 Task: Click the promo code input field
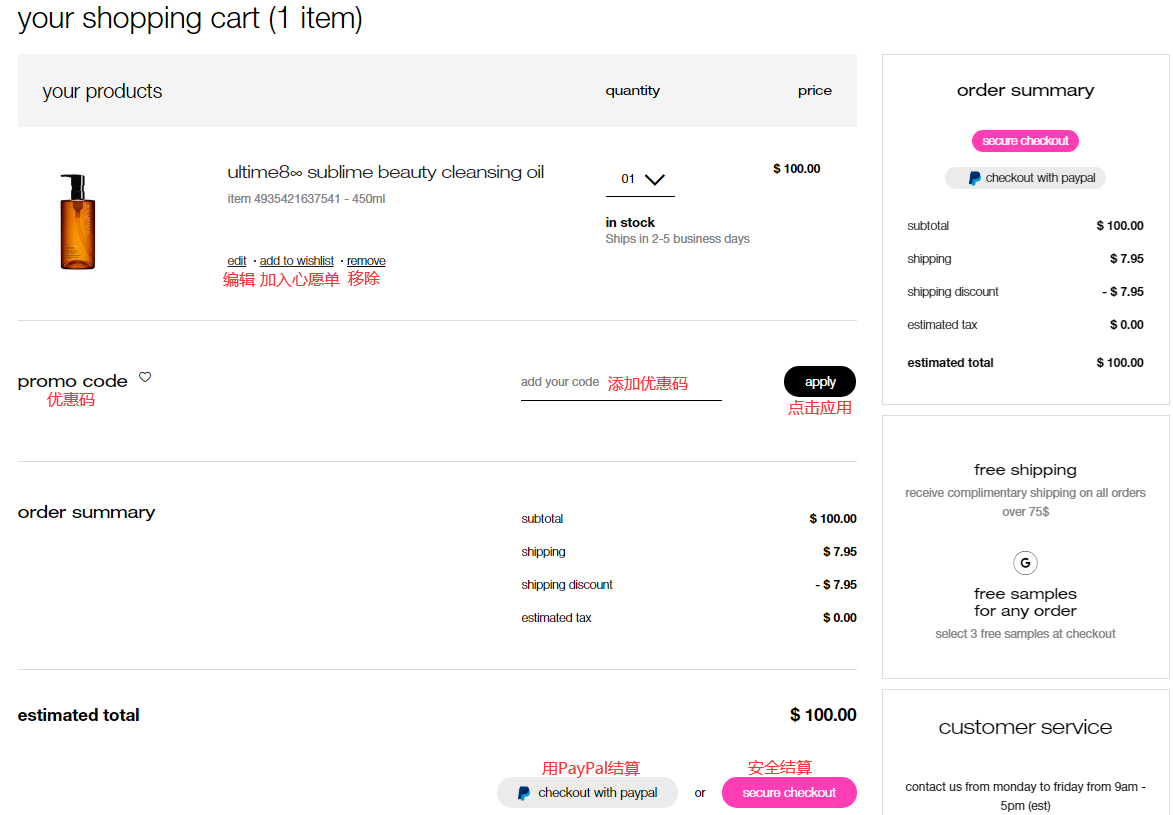(620, 383)
